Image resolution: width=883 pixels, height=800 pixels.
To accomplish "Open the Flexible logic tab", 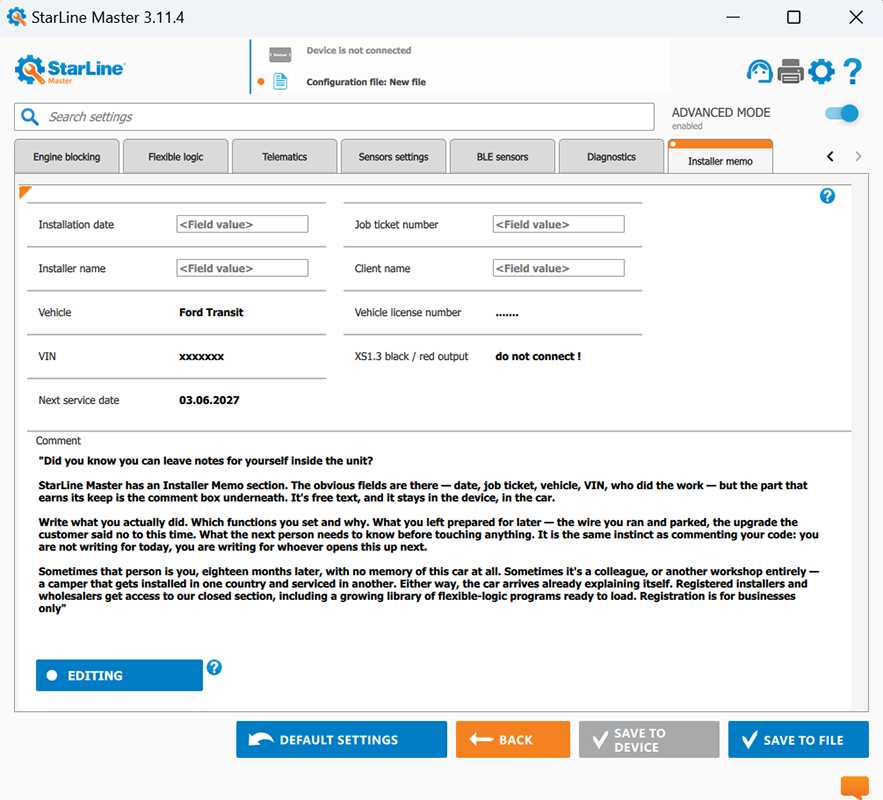I will [x=176, y=157].
